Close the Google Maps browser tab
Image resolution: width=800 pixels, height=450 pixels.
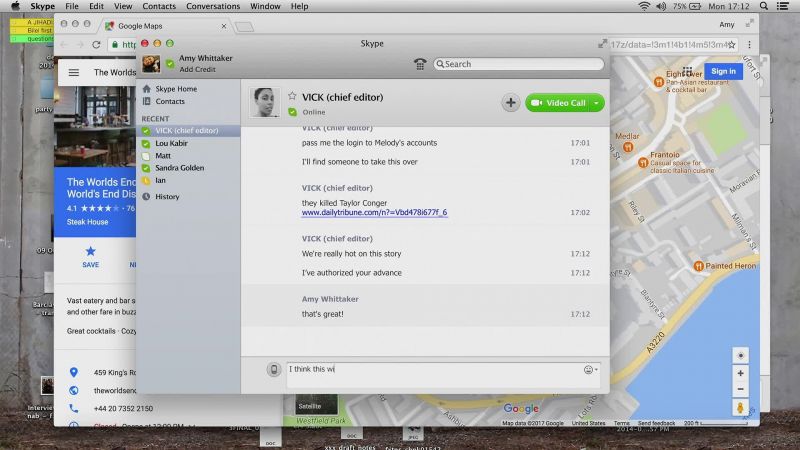223,26
